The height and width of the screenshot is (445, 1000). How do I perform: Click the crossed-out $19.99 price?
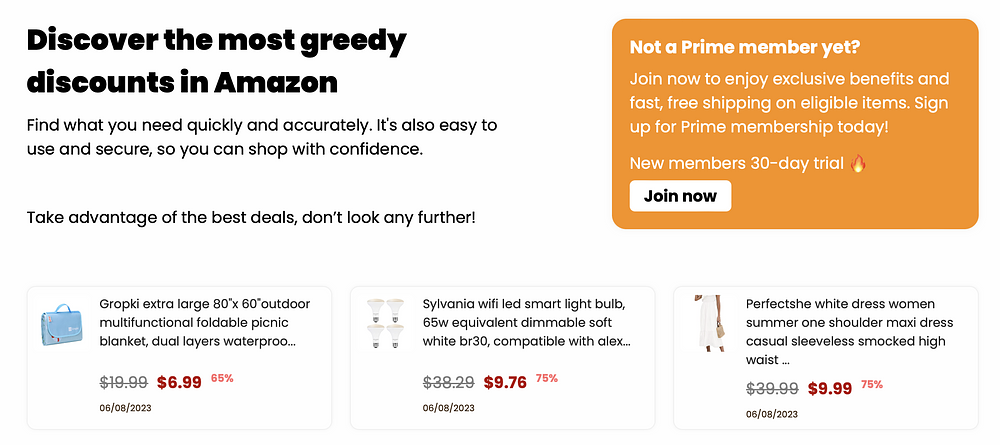point(124,382)
